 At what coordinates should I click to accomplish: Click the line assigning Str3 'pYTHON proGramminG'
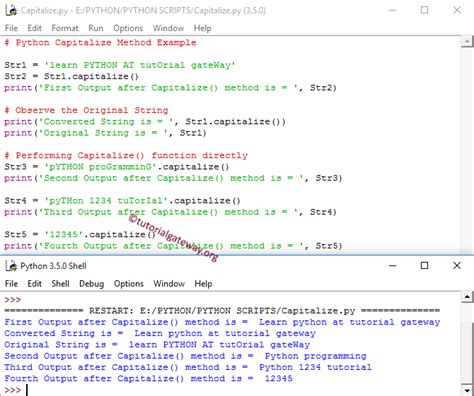[x=117, y=167]
